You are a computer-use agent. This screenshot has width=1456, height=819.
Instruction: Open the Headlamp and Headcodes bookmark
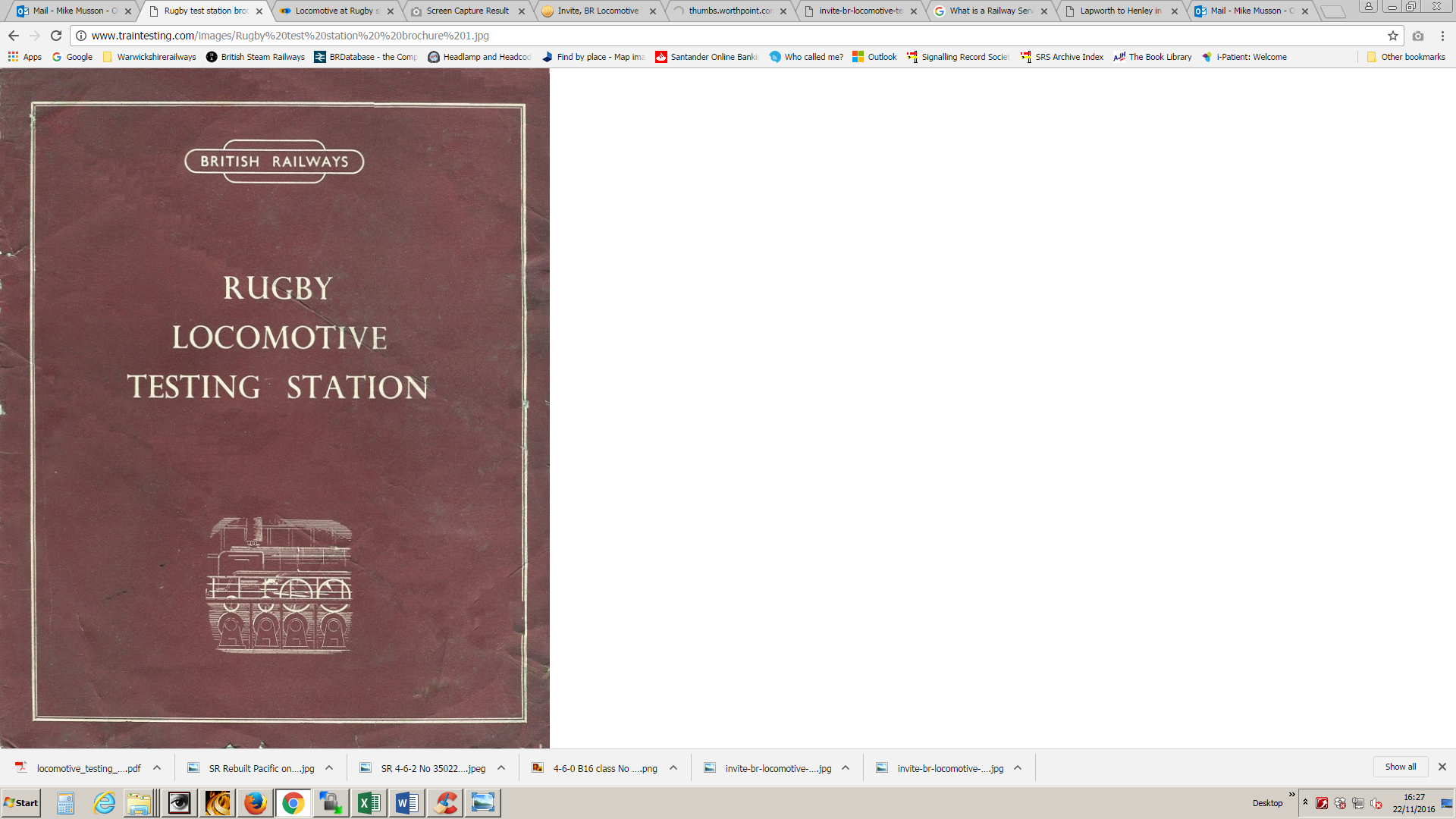coord(480,57)
